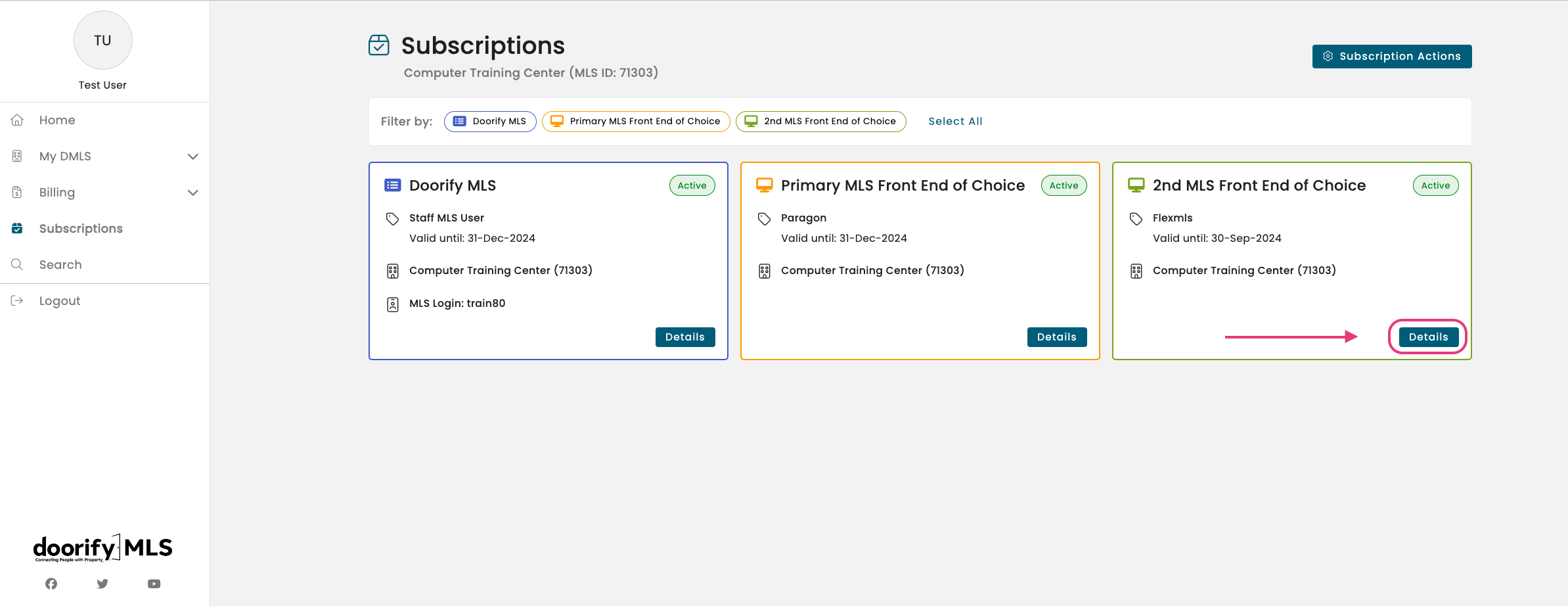Click gear icon in Subscription Actions button

click(1328, 57)
